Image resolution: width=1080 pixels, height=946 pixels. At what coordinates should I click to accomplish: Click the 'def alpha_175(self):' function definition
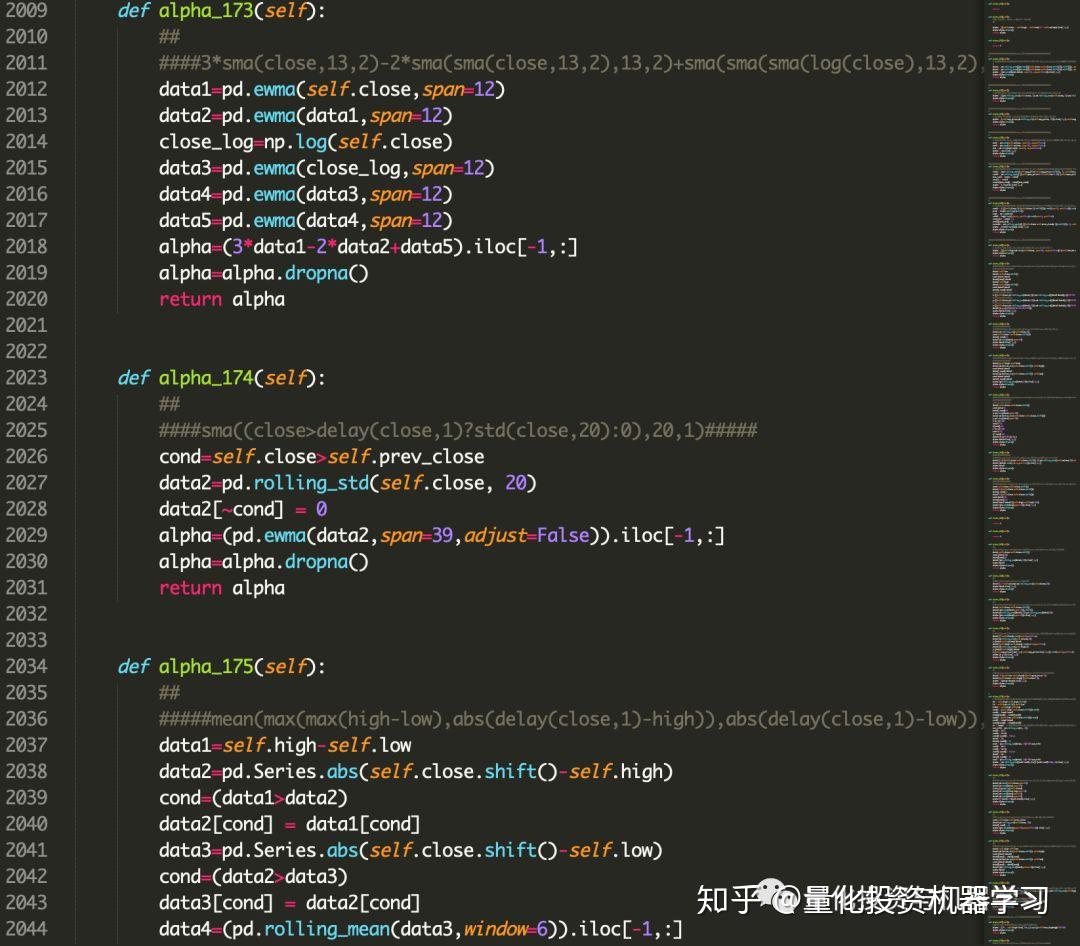click(221, 666)
